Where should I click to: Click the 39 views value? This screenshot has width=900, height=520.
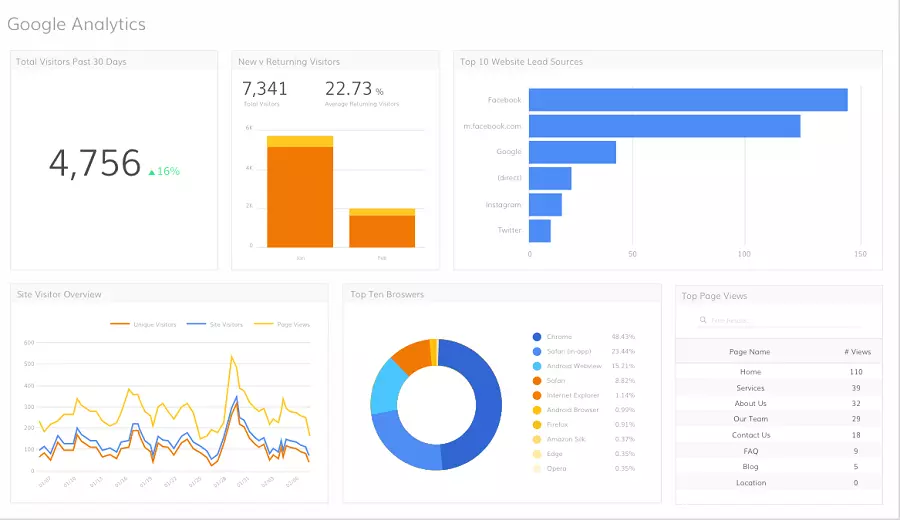[x=856, y=388]
